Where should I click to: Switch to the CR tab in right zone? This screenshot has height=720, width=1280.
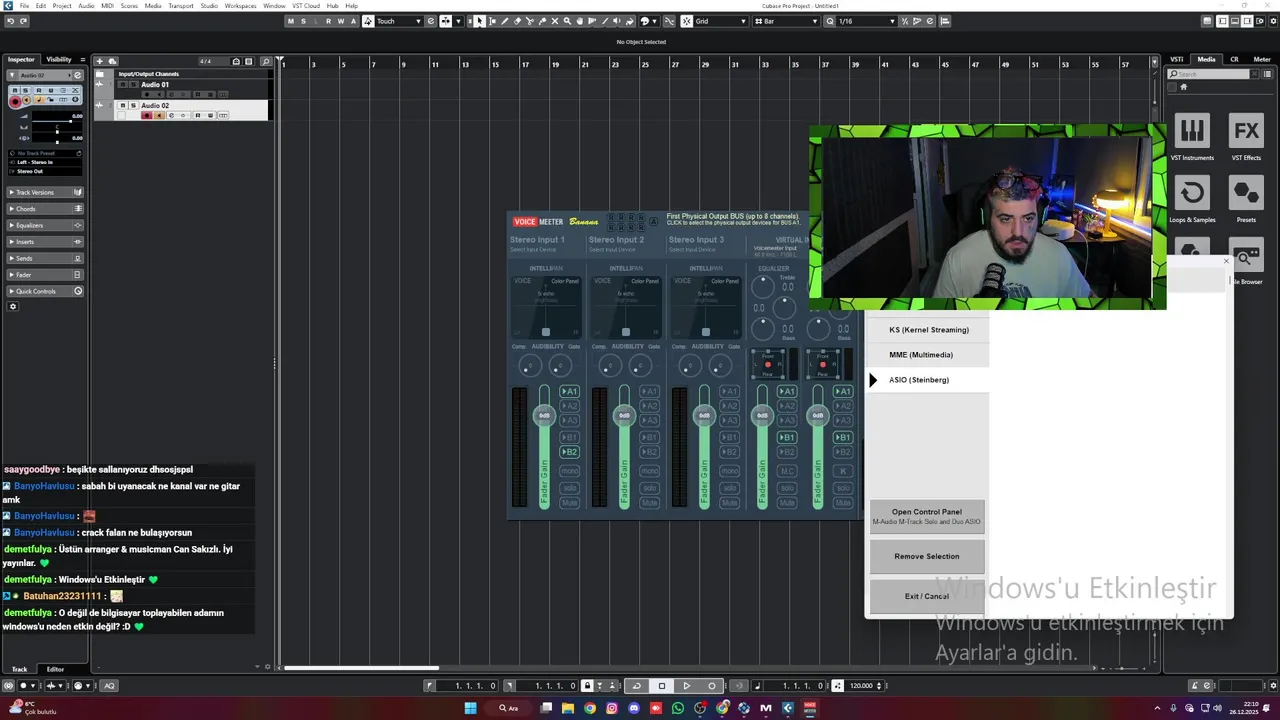coord(1234,60)
